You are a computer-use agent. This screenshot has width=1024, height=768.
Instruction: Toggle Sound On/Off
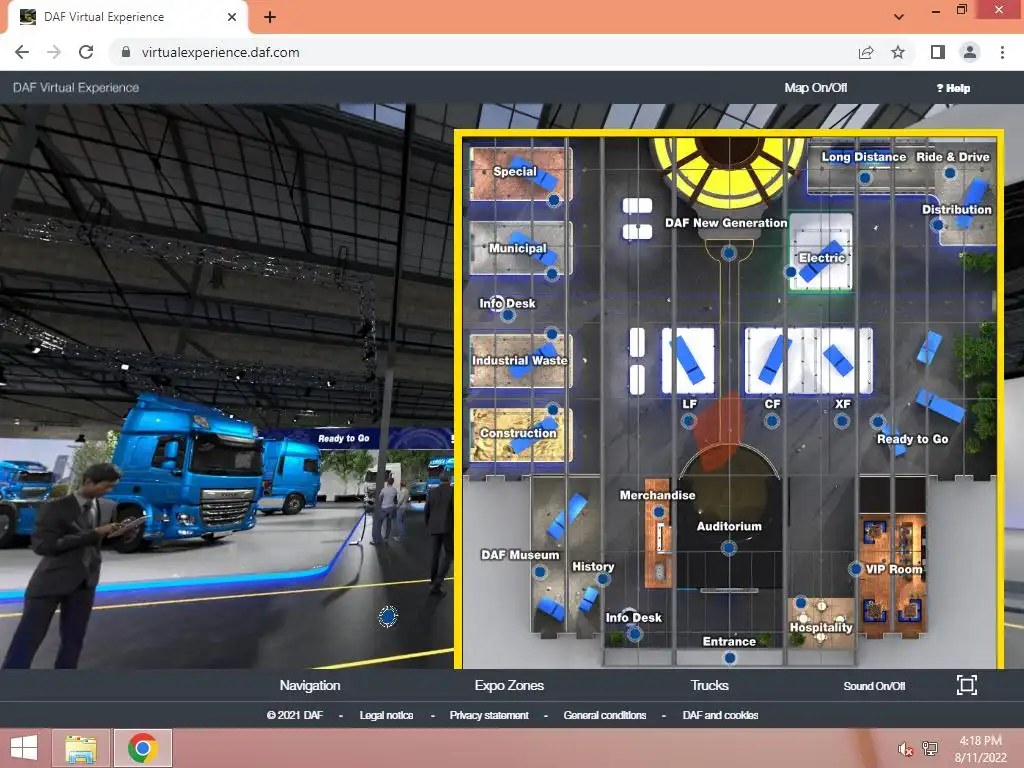(874, 686)
